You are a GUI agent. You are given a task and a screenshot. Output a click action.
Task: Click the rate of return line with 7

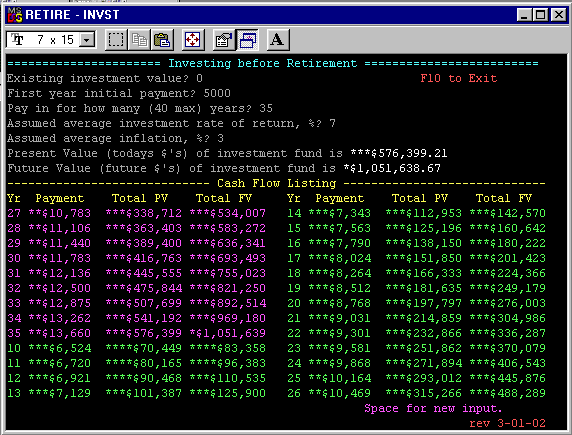pyautogui.click(x=171, y=123)
